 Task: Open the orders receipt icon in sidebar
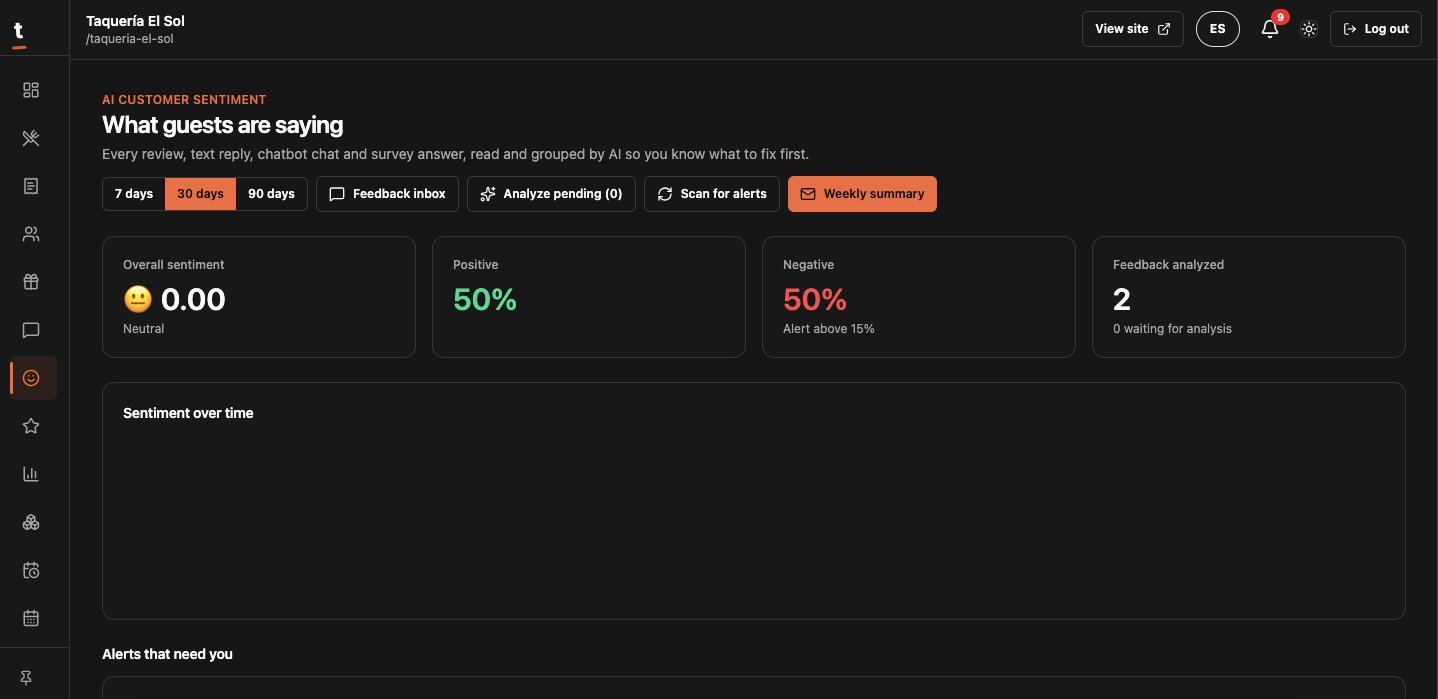click(x=31, y=186)
